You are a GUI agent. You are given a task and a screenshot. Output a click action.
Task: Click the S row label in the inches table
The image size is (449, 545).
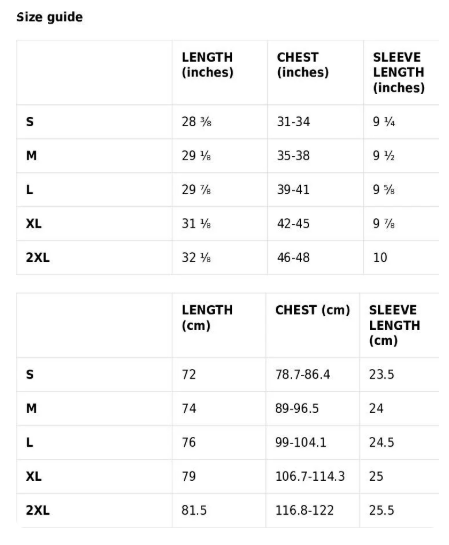[x=30, y=122]
